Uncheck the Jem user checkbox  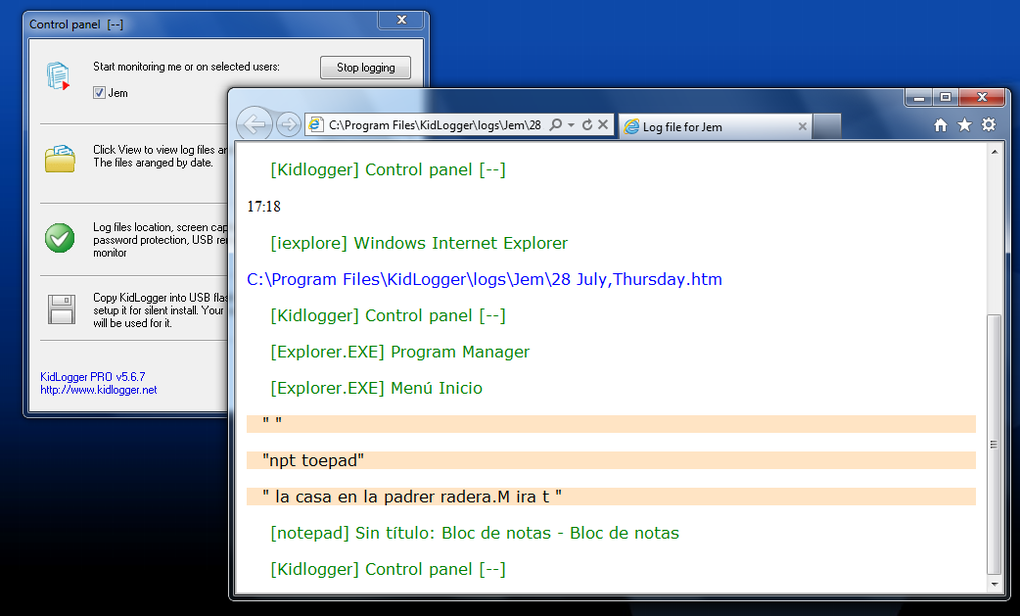pos(99,93)
